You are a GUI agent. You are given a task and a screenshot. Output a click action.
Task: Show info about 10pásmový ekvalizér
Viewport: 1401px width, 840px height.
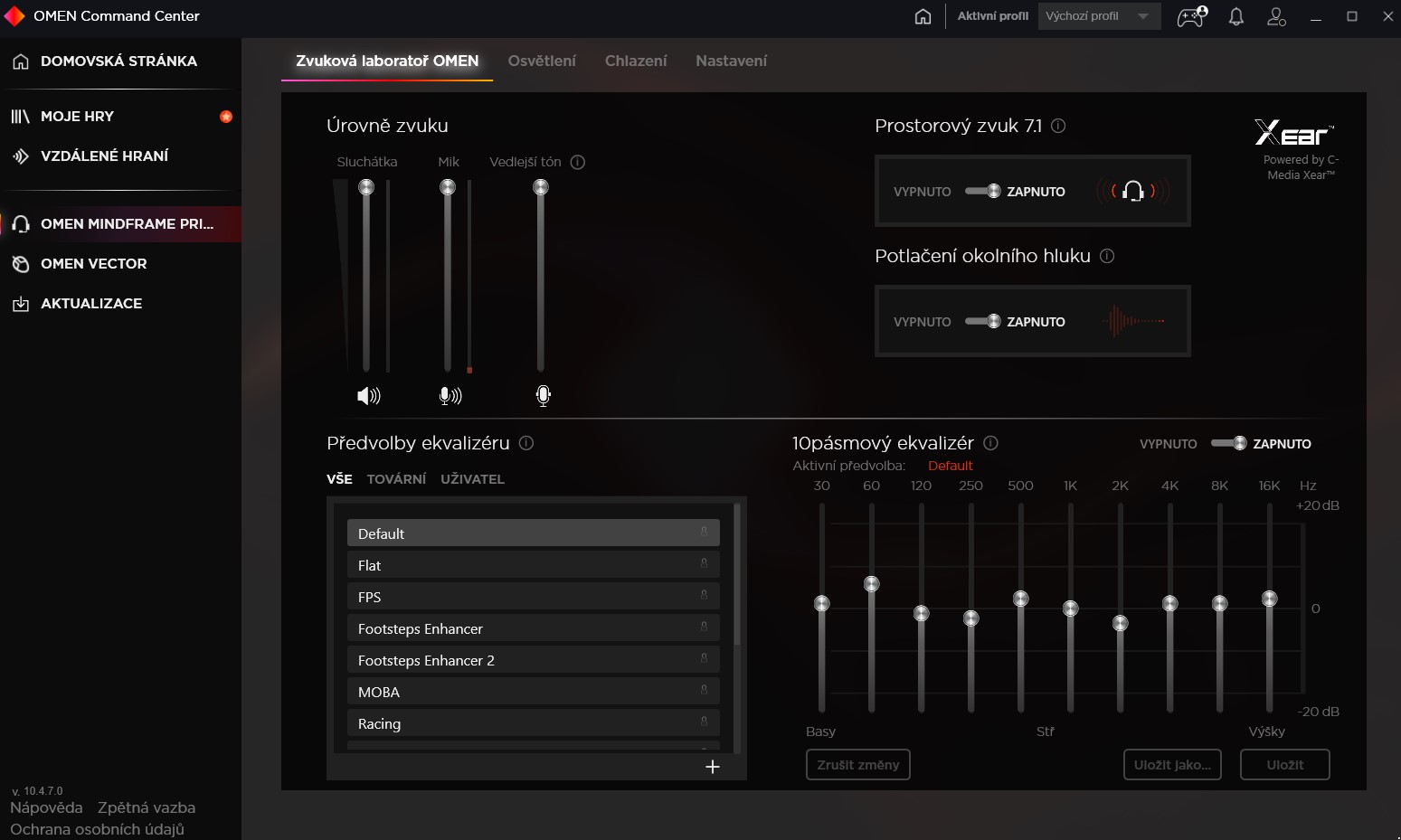point(990,443)
